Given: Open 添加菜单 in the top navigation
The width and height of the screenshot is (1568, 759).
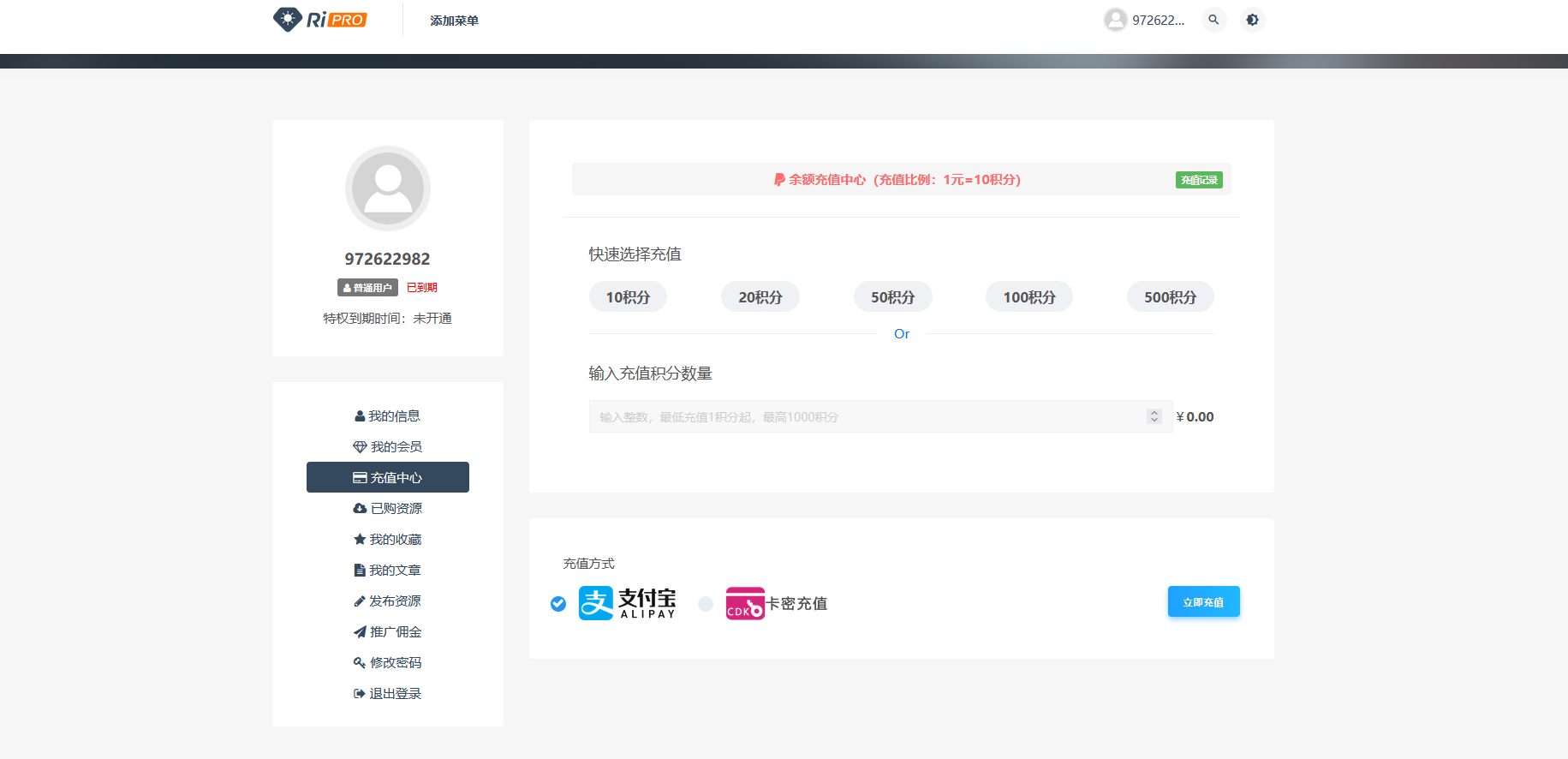Looking at the screenshot, I should 454,21.
